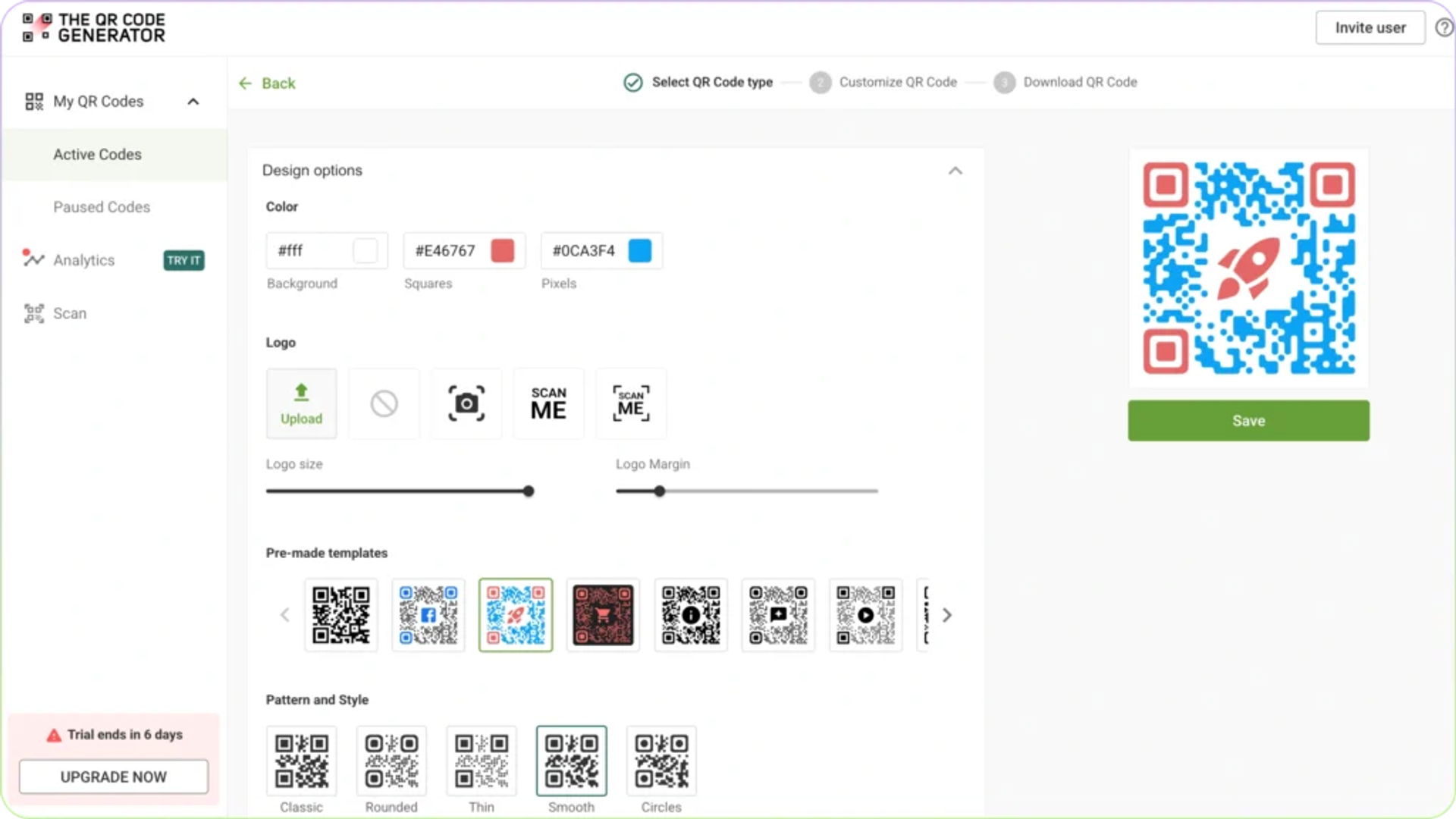This screenshot has width=1456, height=819.
Task: Open the red Squares color swatch
Action: click(x=502, y=251)
